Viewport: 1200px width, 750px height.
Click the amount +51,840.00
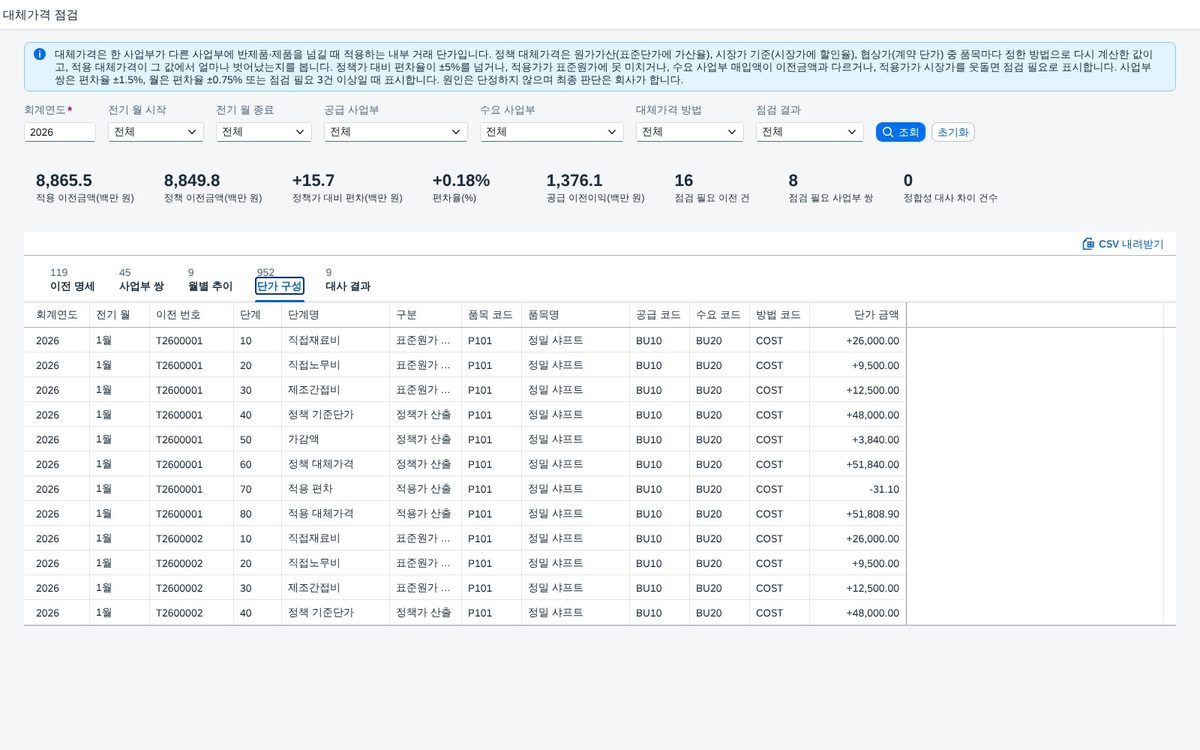[x=872, y=464]
